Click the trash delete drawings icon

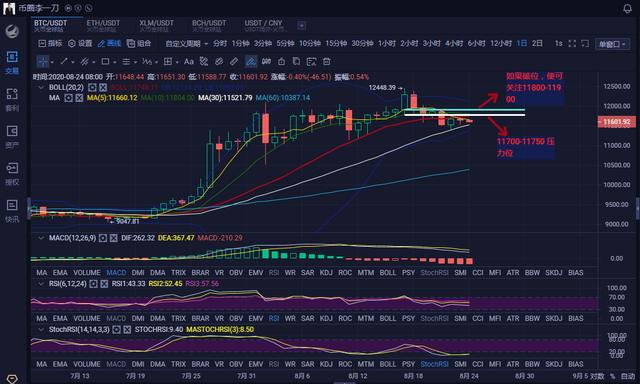point(327,62)
